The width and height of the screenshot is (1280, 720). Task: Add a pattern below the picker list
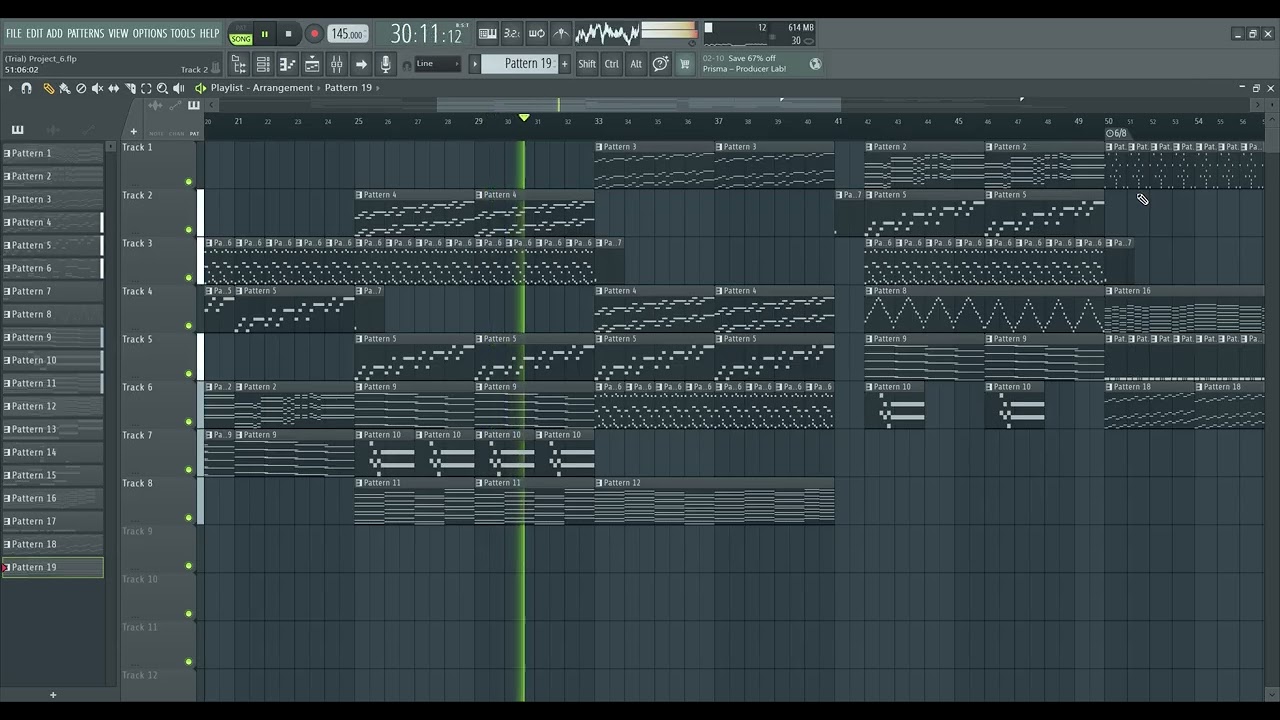(x=53, y=695)
